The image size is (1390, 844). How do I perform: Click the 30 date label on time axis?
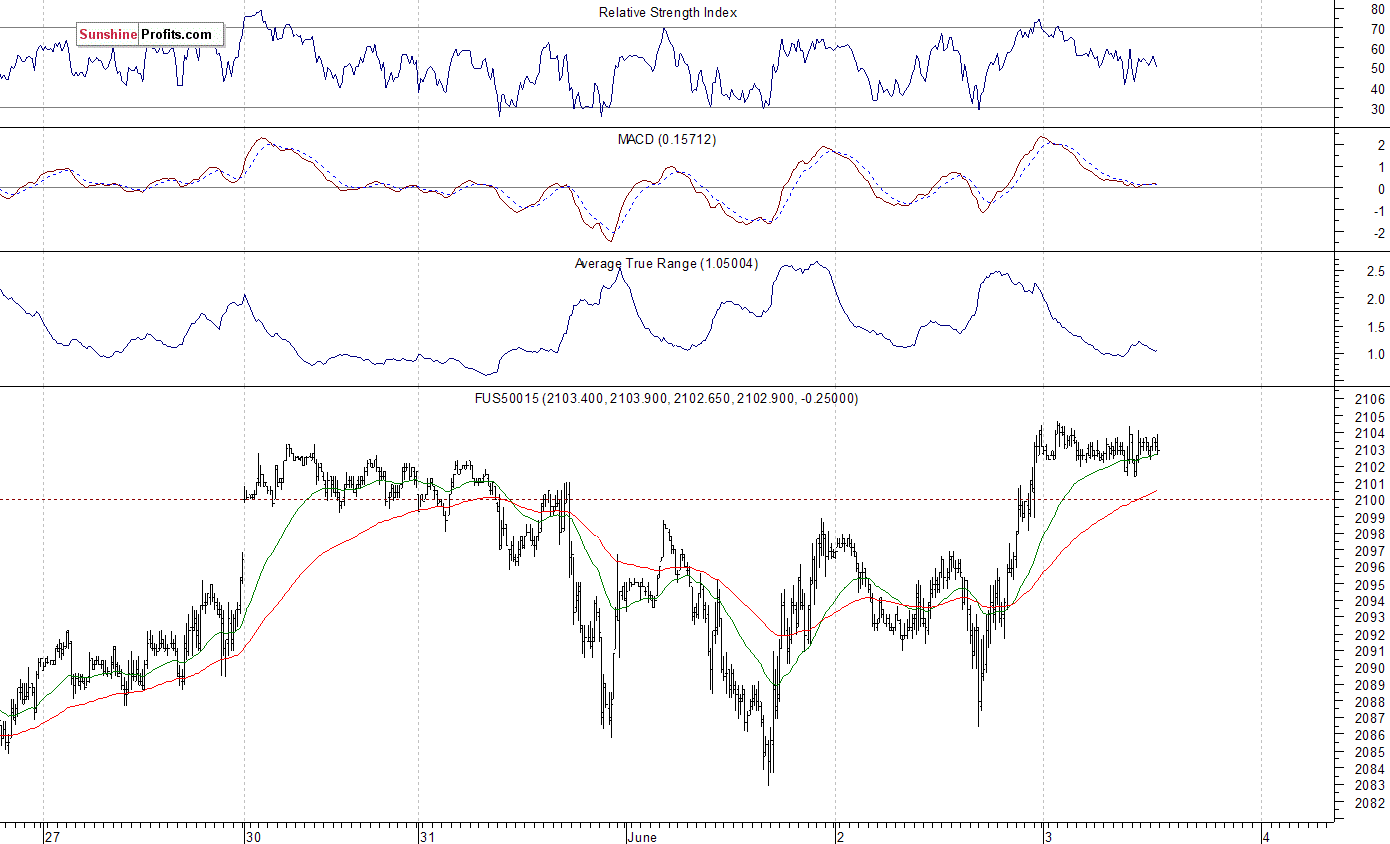(254, 837)
